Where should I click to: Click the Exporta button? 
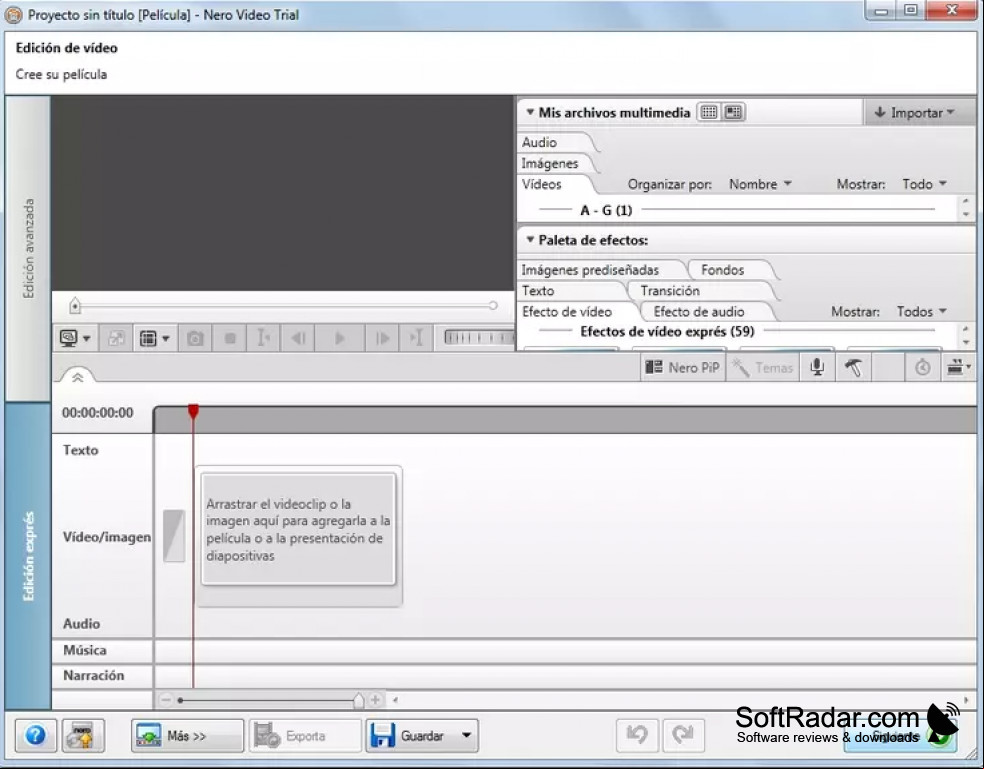tap(305, 736)
